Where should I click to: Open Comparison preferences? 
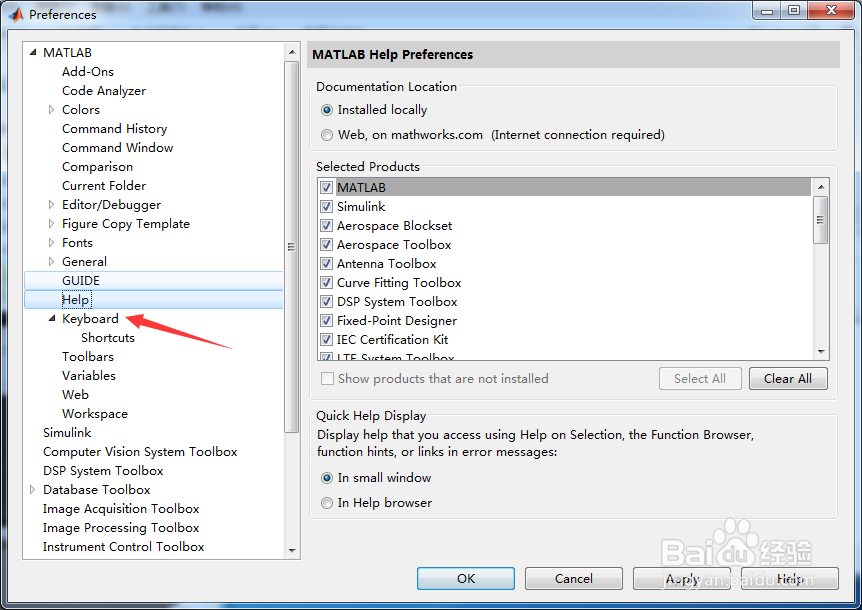click(97, 167)
